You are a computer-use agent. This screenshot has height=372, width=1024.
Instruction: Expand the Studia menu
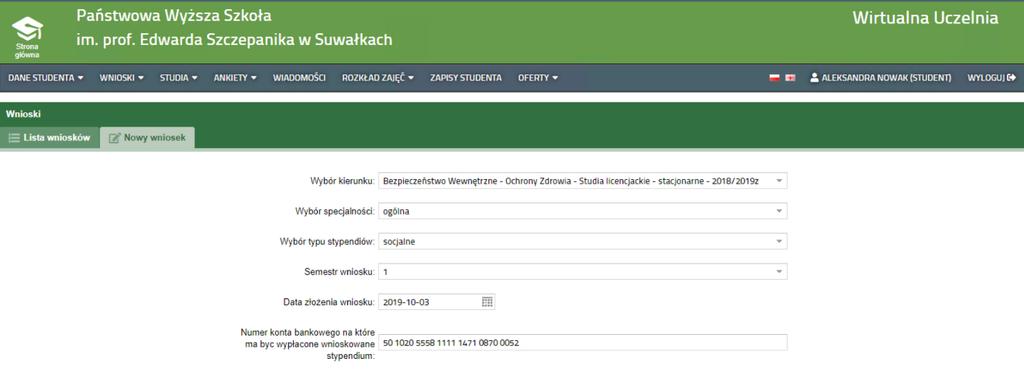click(178, 78)
